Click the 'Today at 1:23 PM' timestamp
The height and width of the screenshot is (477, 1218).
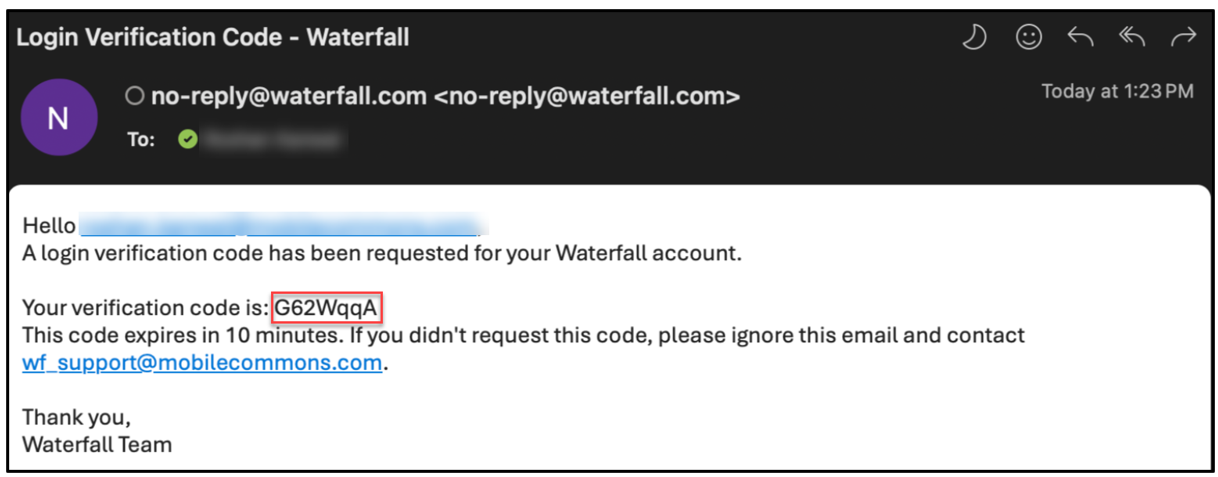click(1117, 92)
